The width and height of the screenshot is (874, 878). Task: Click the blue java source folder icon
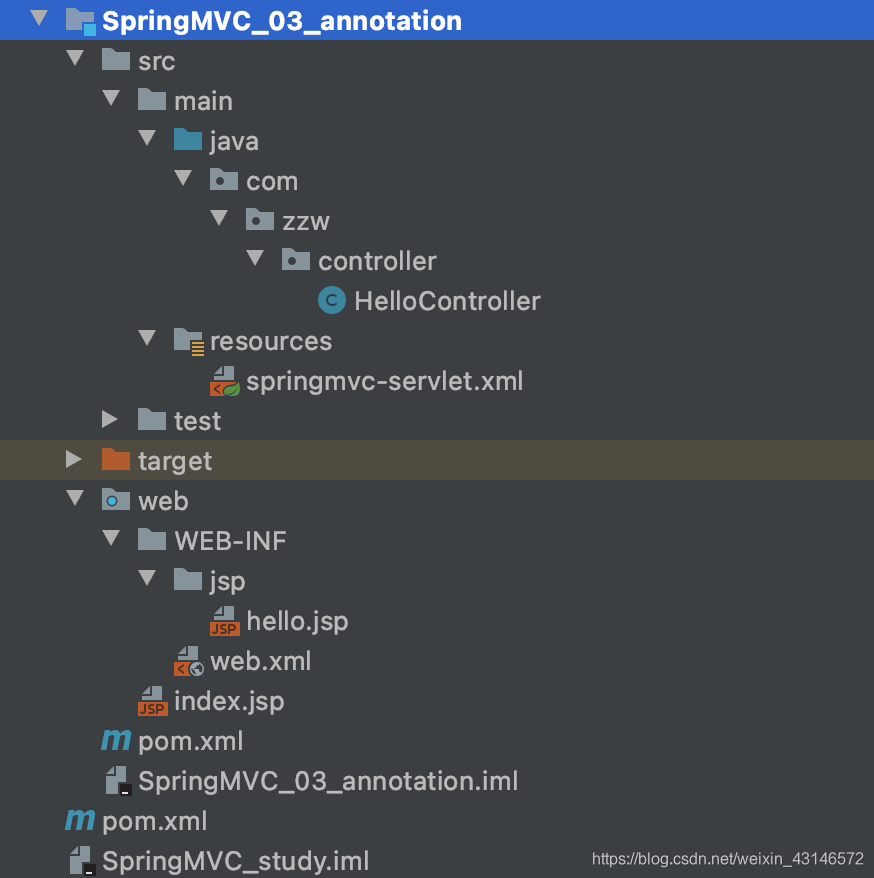(x=188, y=139)
